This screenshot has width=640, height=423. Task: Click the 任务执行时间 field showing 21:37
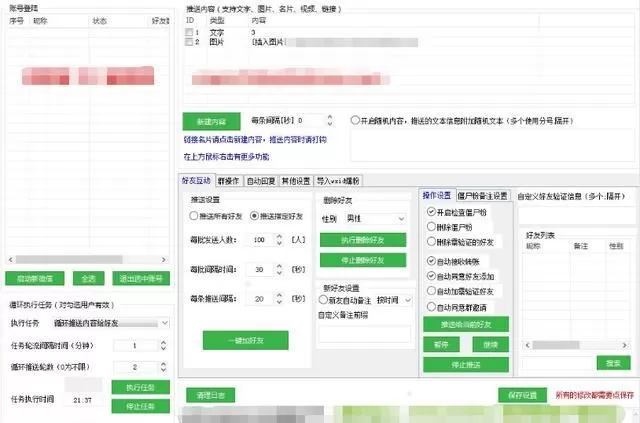coord(83,401)
